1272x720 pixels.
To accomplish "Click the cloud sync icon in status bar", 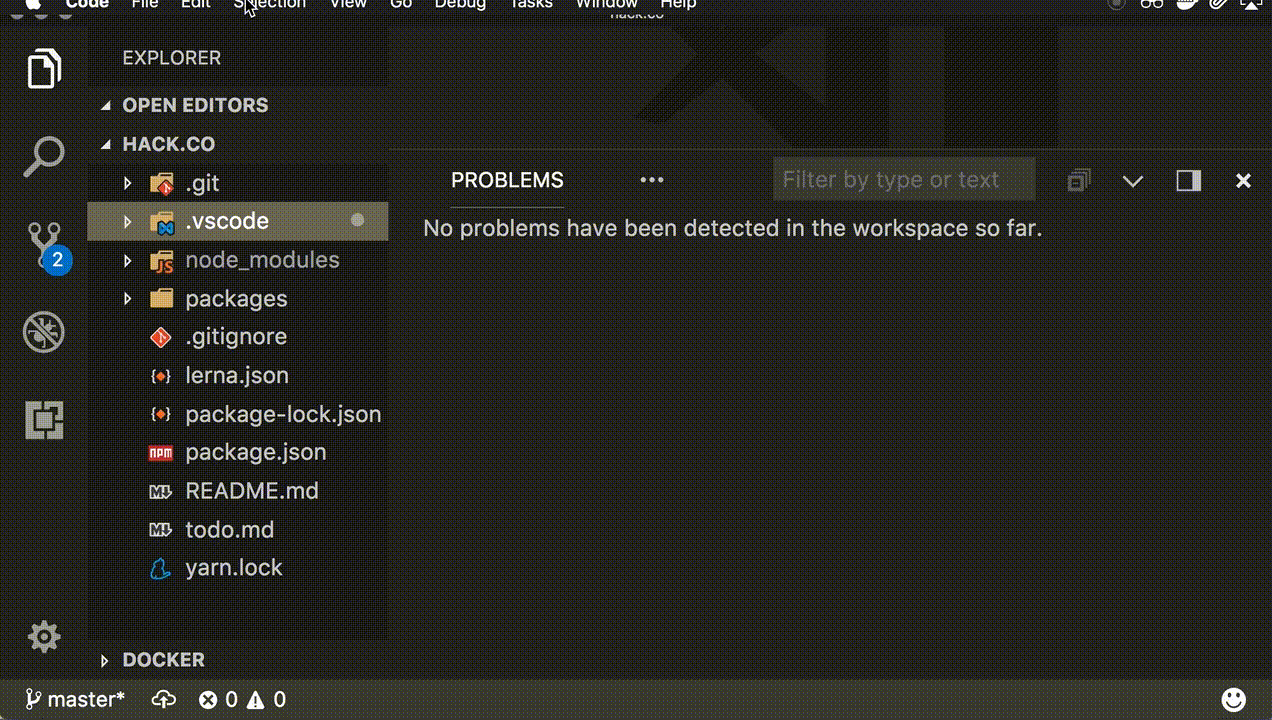I will (163, 699).
